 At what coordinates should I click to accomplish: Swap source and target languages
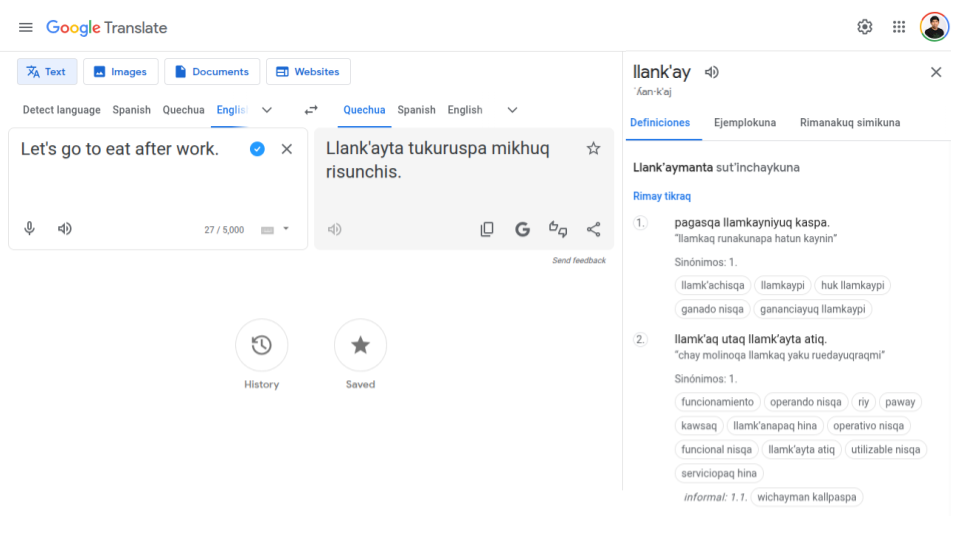[x=311, y=110]
